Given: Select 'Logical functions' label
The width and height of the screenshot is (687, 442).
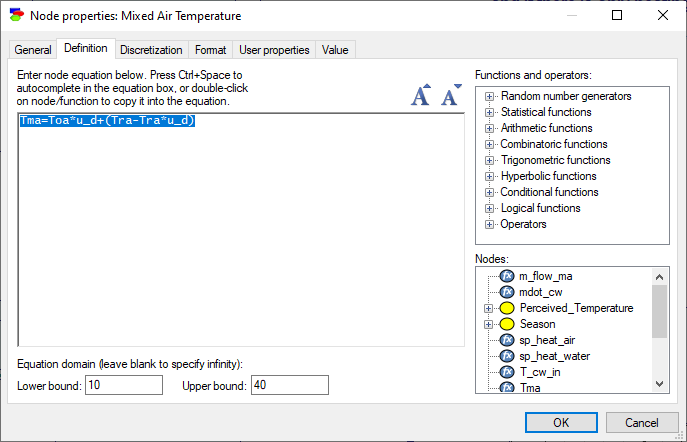Looking at the screenshot, I should (541, 209).
